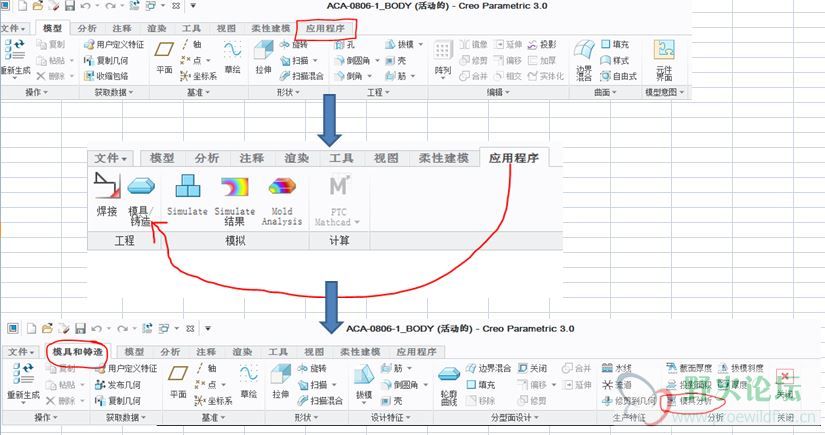
Task: Expand the 工程 group dropdown
Action: click(378, 93)
